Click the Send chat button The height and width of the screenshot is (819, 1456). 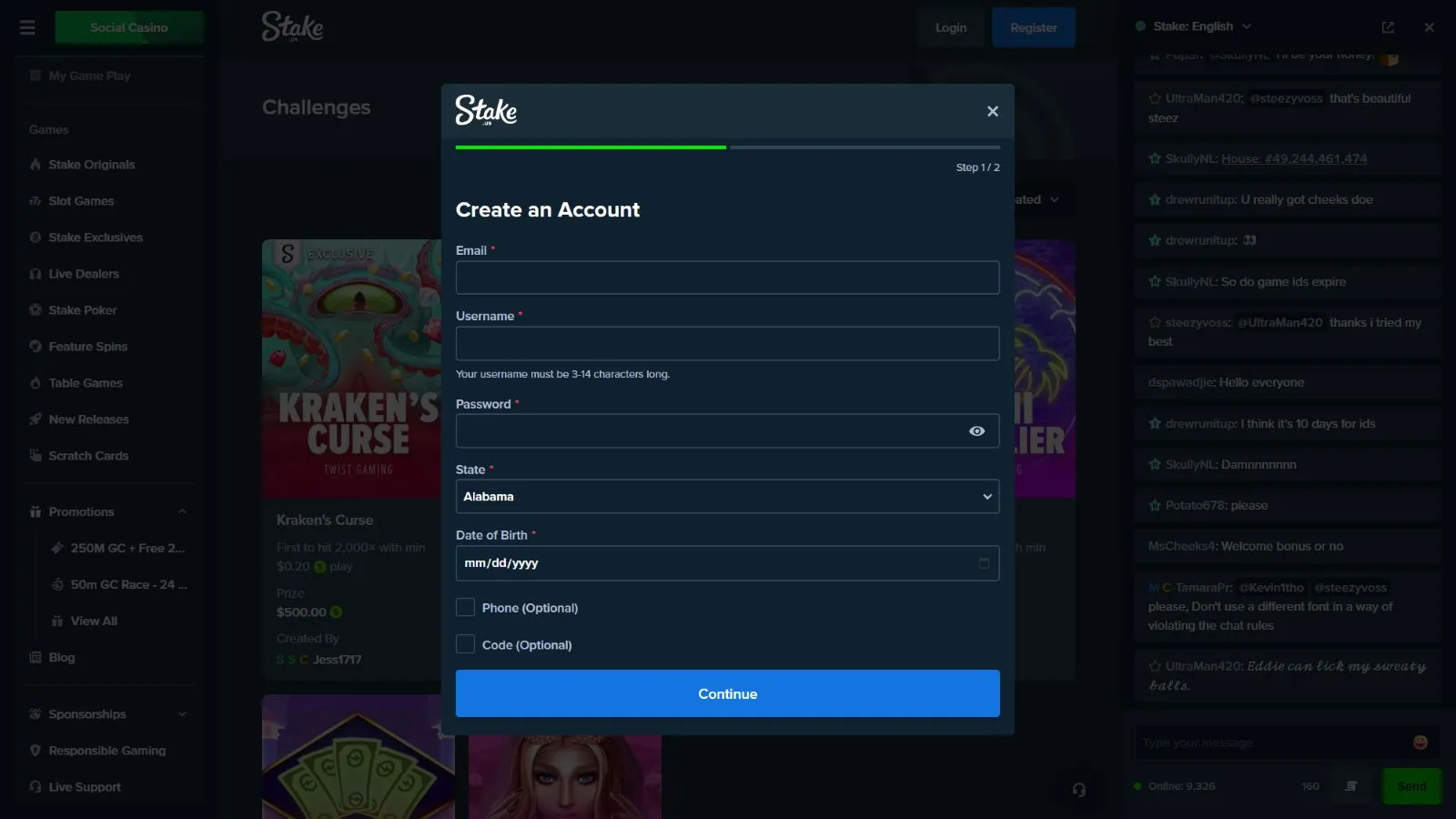click(1411, 786)
